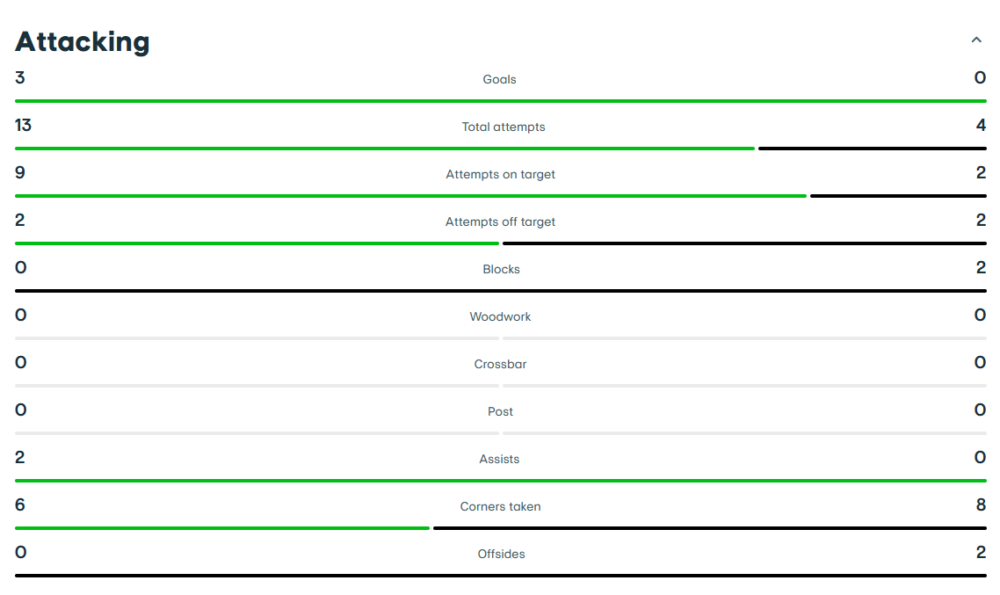Select the Goals stat label
The height and width of the screenshot is (595, 1000).
[500, 79]
